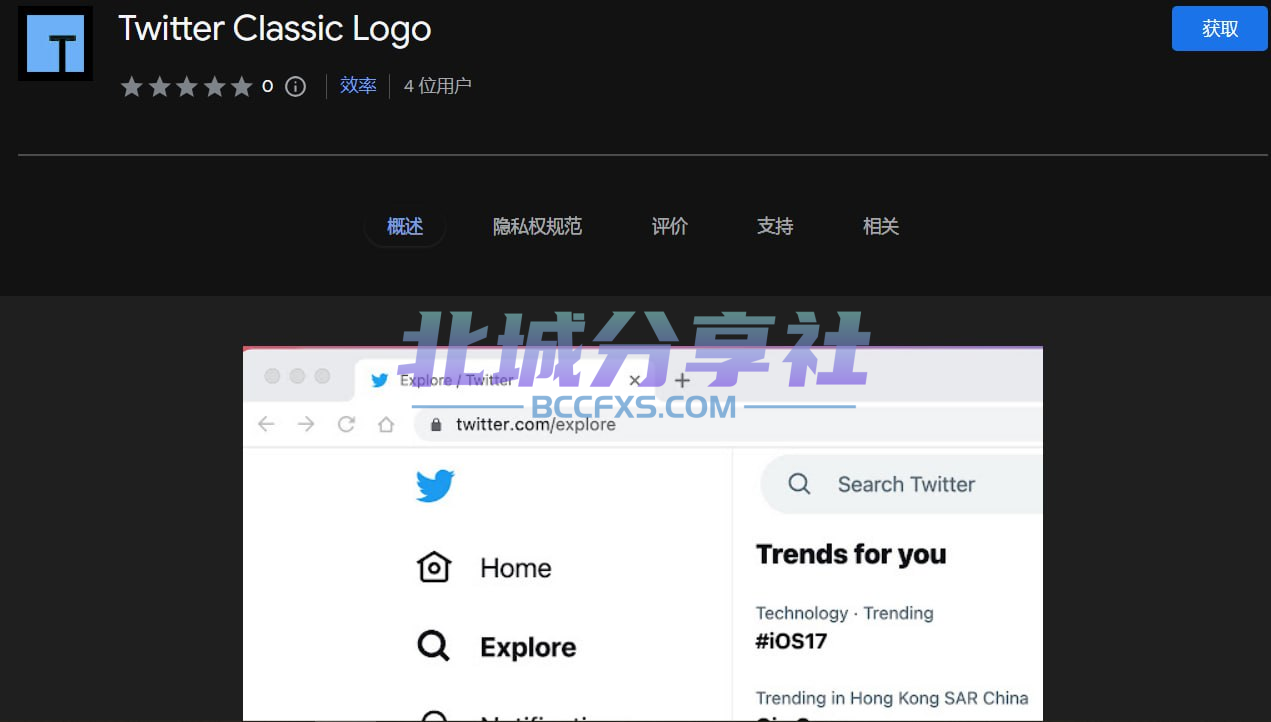Click the blue Twitter bird logo in preview
1271x722 pixels.
[436, 487]
